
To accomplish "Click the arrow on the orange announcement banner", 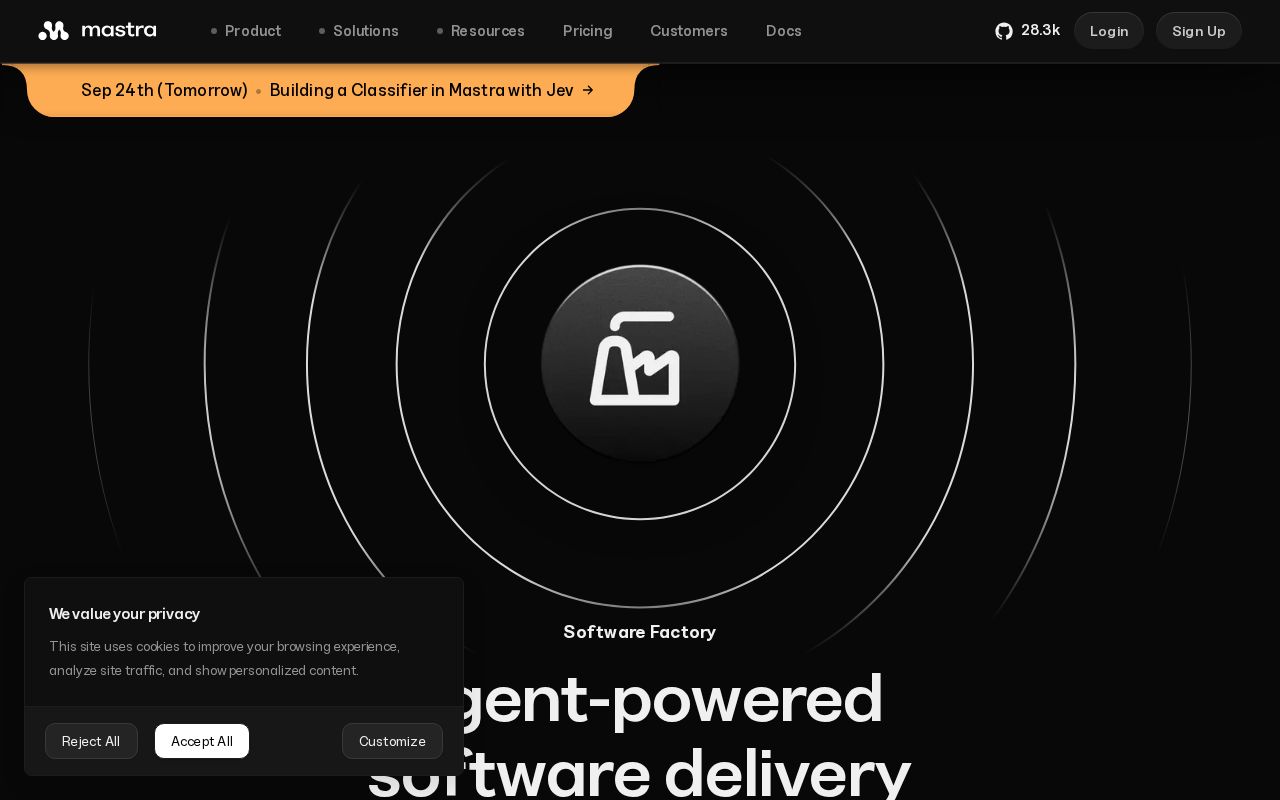I will click(588, 90).
